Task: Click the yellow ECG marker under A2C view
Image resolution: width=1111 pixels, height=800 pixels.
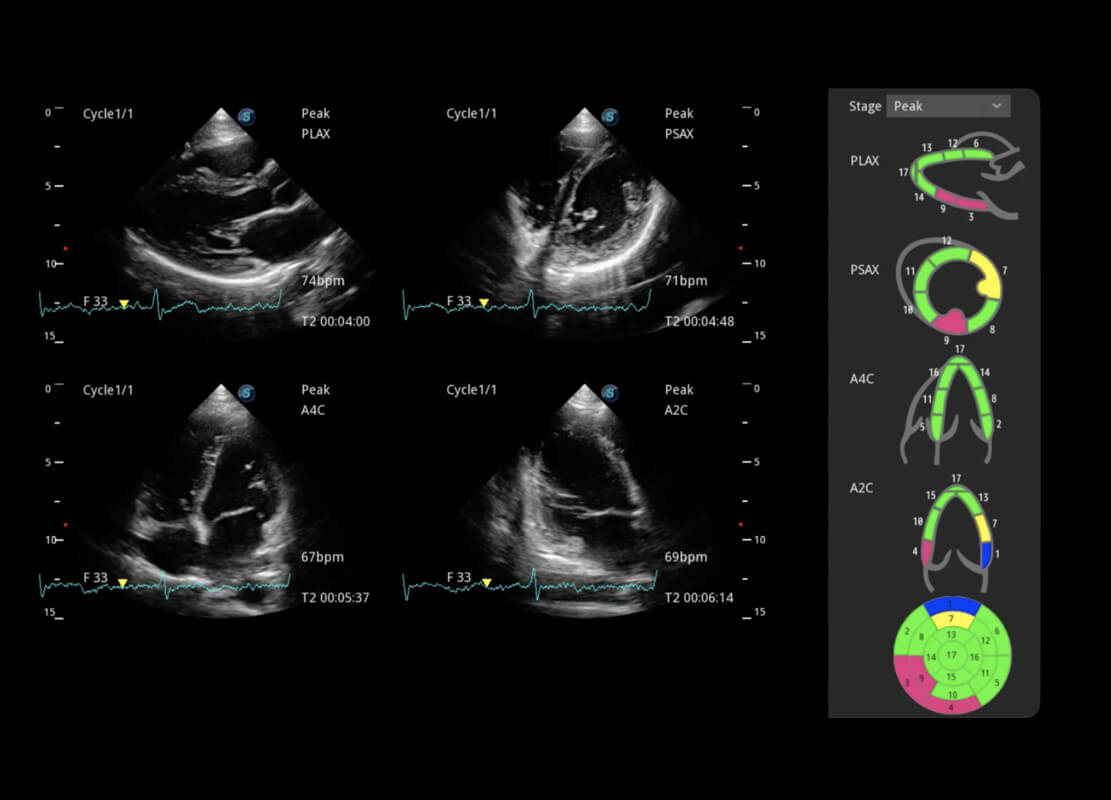Action: (487, 581)
